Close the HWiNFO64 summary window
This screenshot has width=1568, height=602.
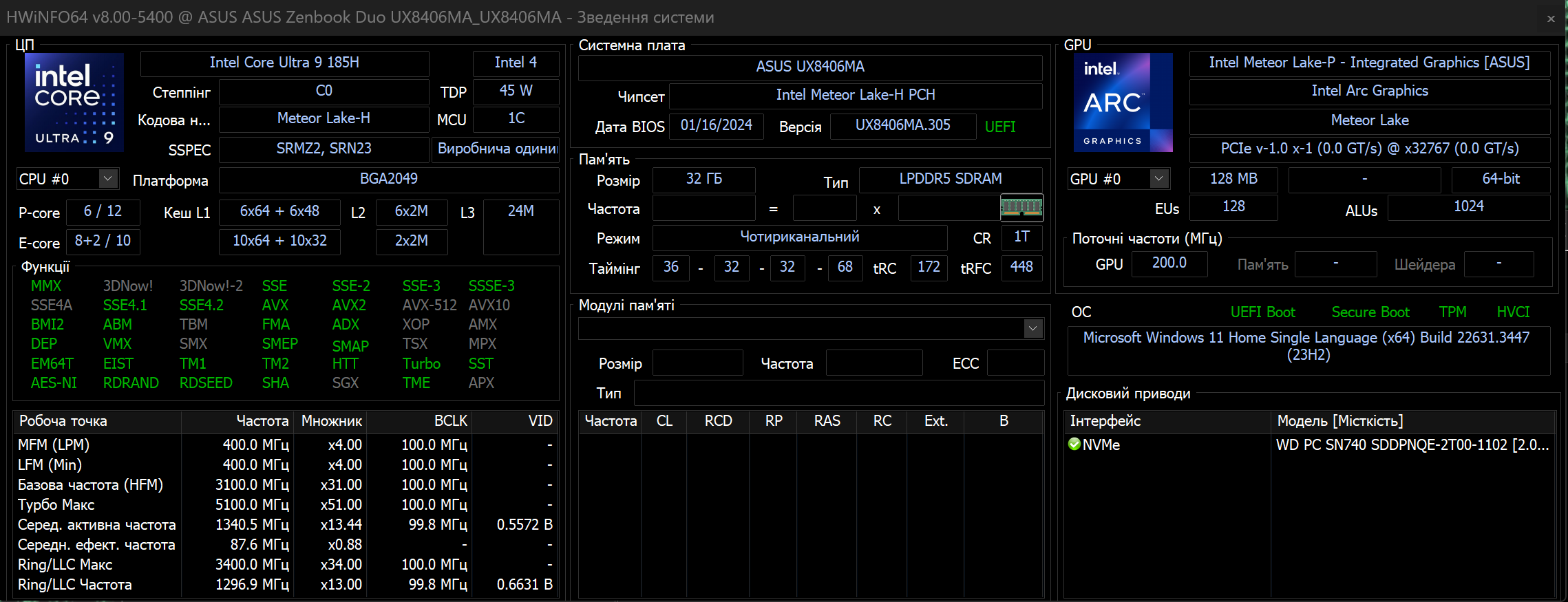pyautogui.click(x=1551, y=19)
